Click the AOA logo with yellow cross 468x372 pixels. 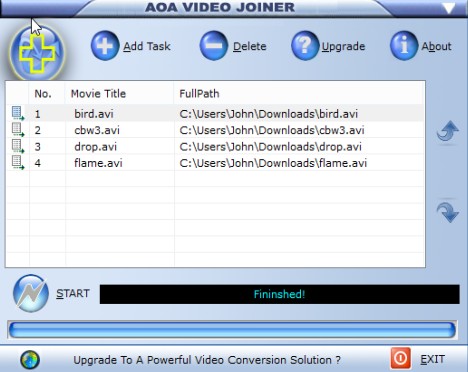tap(37, 53)
